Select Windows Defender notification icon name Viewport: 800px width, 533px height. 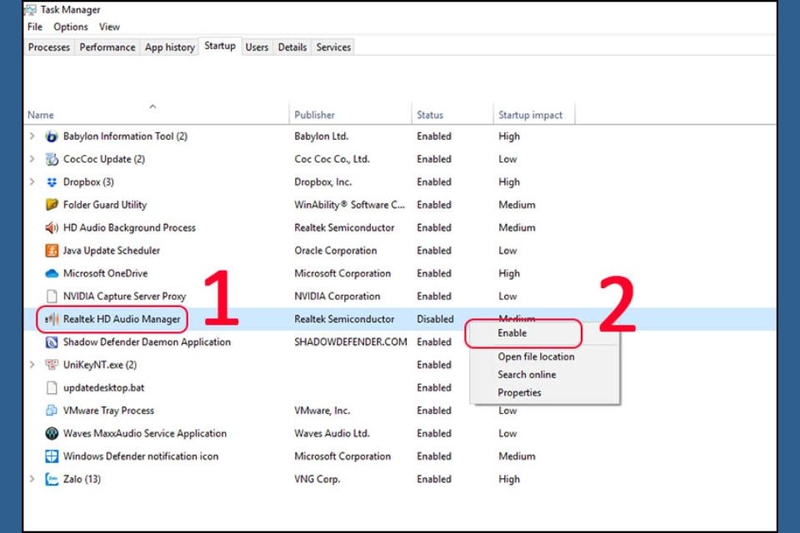click(x=141, y=456)
